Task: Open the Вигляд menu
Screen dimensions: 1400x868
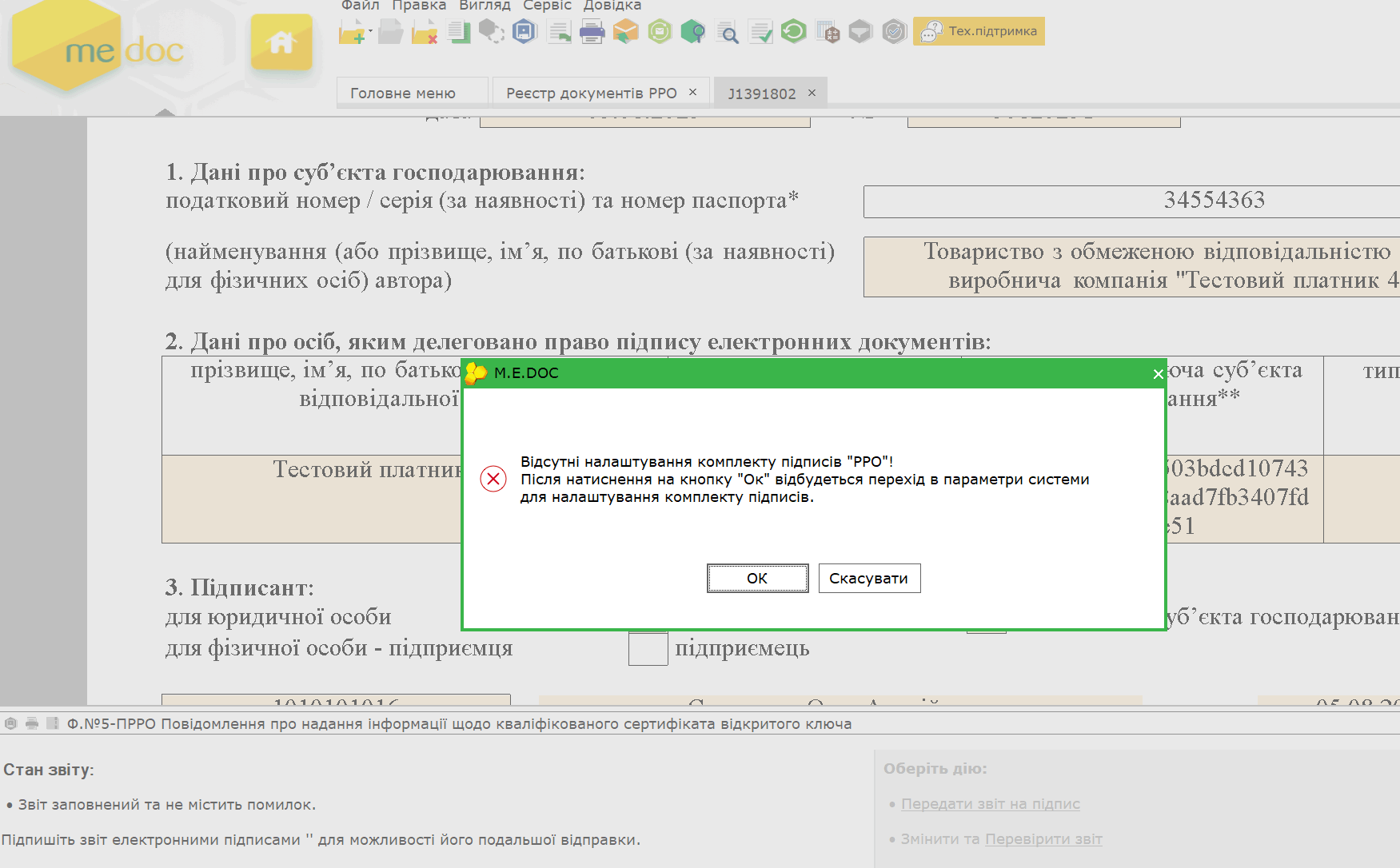Action: point(485,6)
